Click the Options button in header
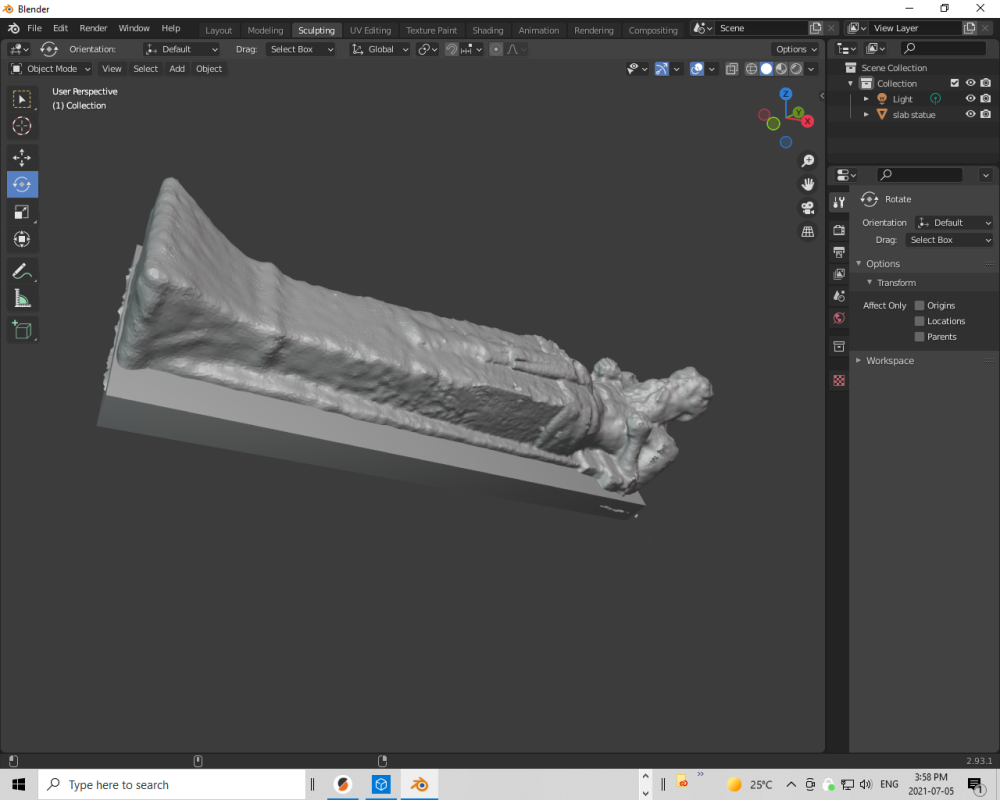 [796, 49]
